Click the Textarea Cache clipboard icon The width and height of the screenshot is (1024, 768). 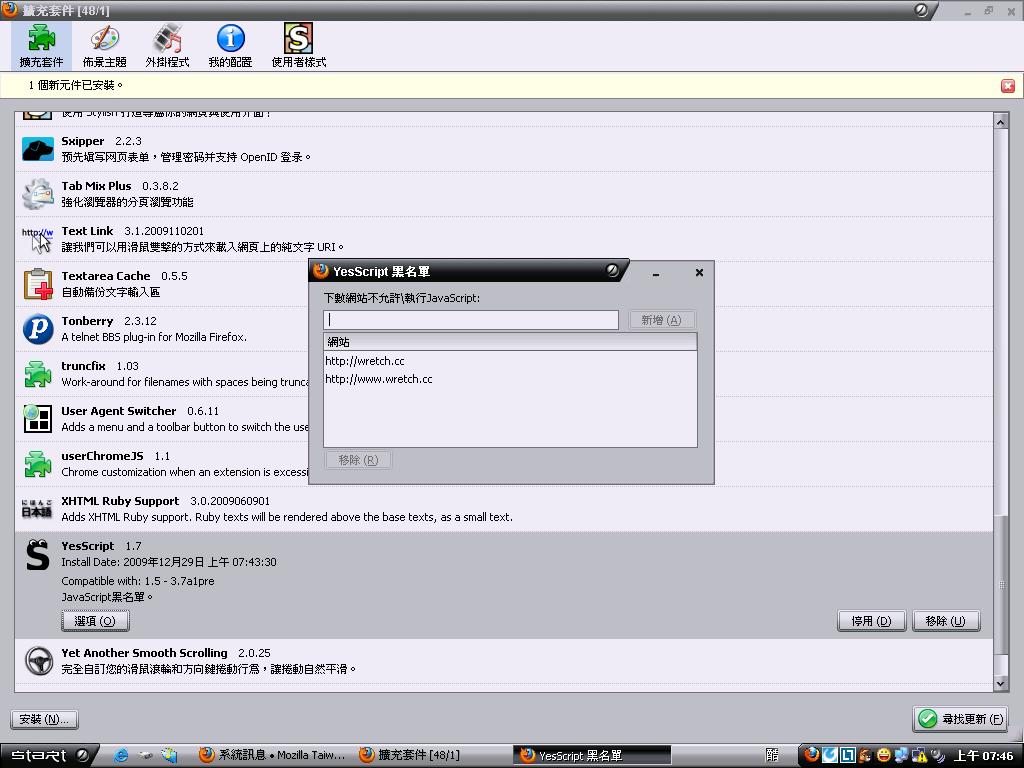click(x=37, y=284)
